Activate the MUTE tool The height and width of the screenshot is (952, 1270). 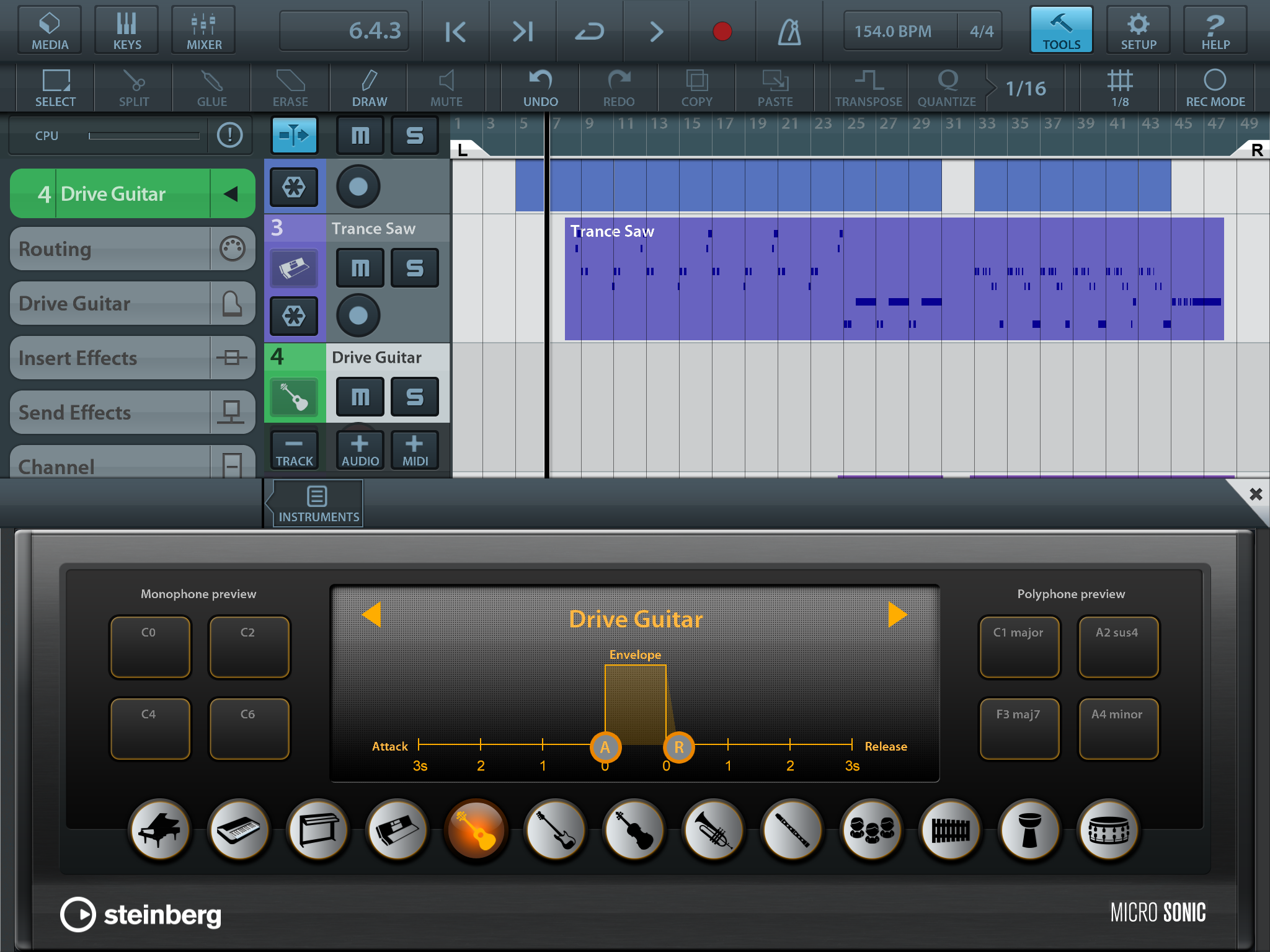coord(446,88)
